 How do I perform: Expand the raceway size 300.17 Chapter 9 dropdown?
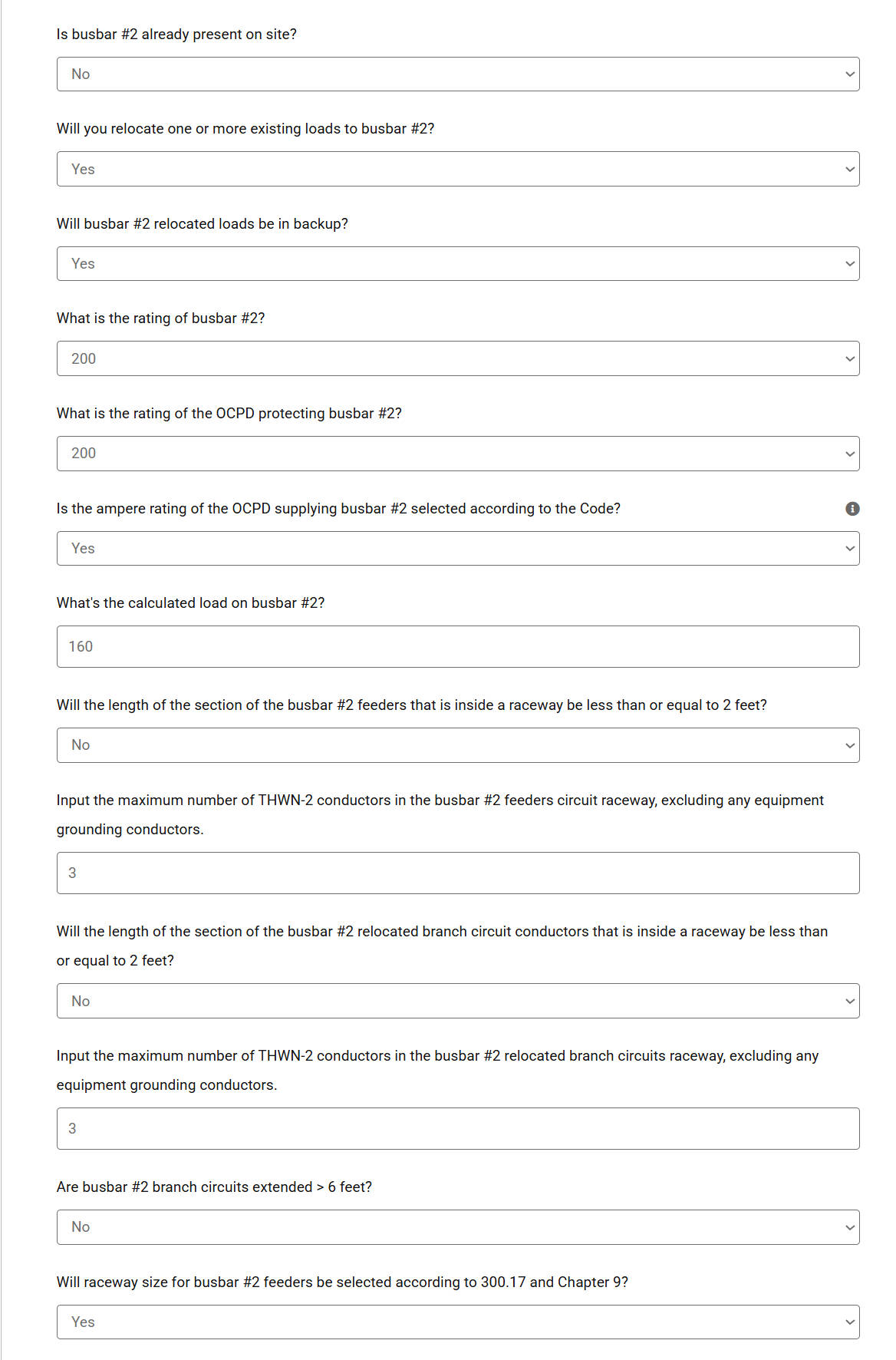coord(458,1322)
